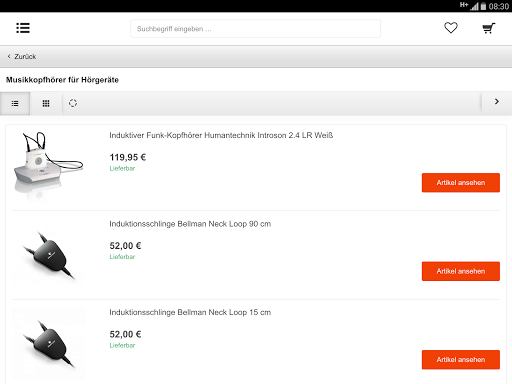Open Induktionsschlinge Bellman Neck Loop 15 cm title

coord(190,312)
